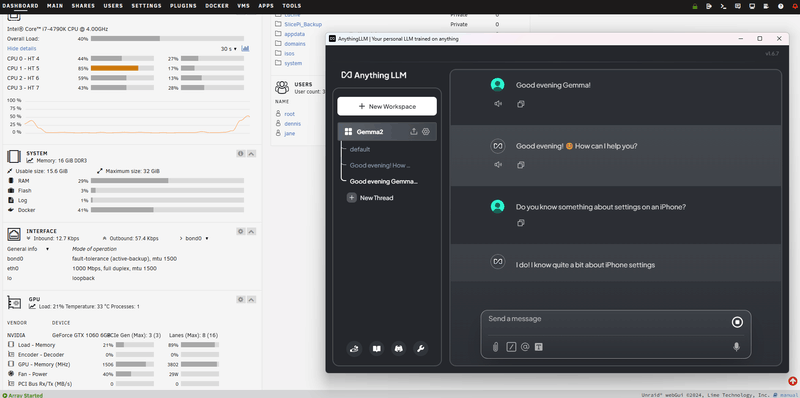This screenshot has height=398, width=800.
Task: Stop the response with the stop button
Action: click(x=737, y=322)
